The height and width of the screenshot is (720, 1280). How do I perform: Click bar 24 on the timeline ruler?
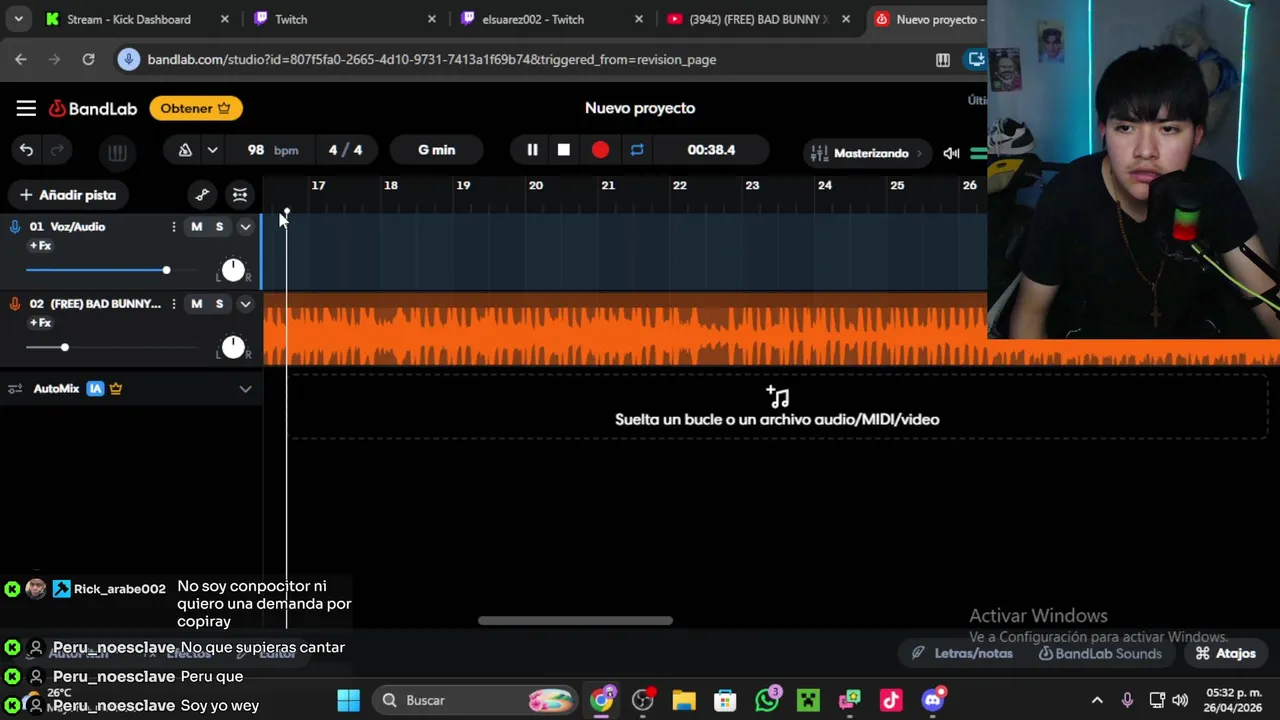[824, 185]
